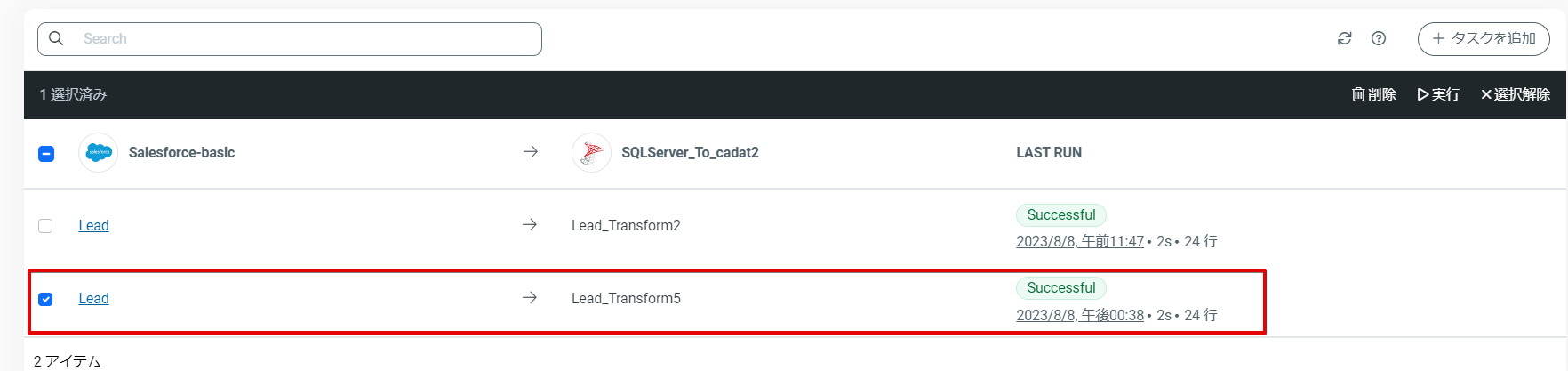This screenshot has height=371, width=1568.
Task: Click the arrow between Salesforce-basic and SQLServer_To_cadat2
Action: pos(531,152)
